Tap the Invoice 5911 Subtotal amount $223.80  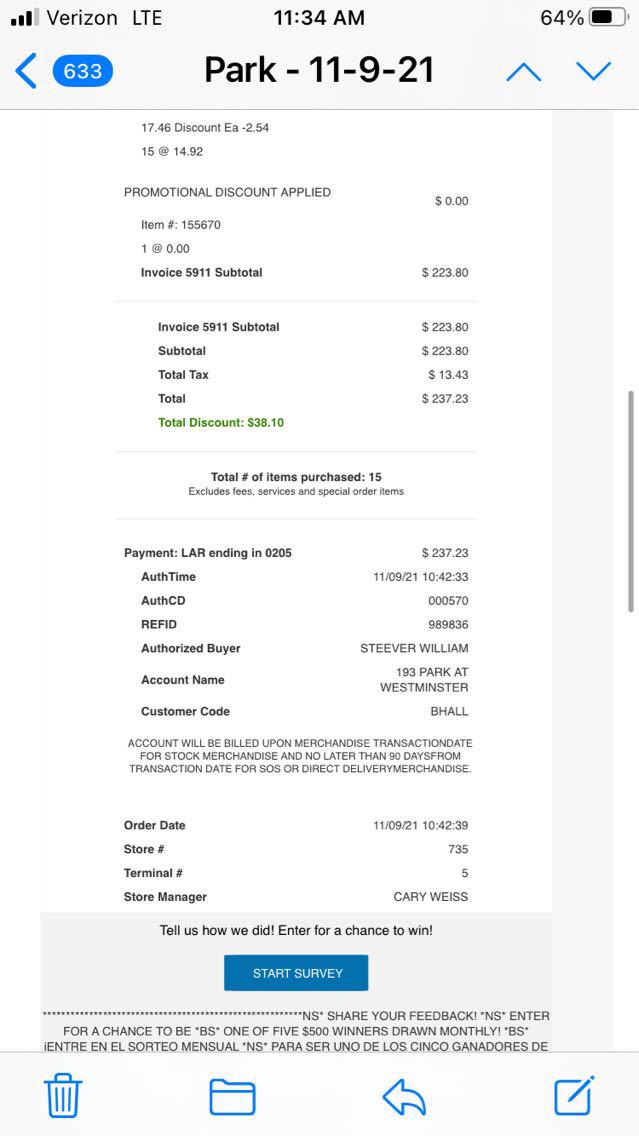point(444,273)
